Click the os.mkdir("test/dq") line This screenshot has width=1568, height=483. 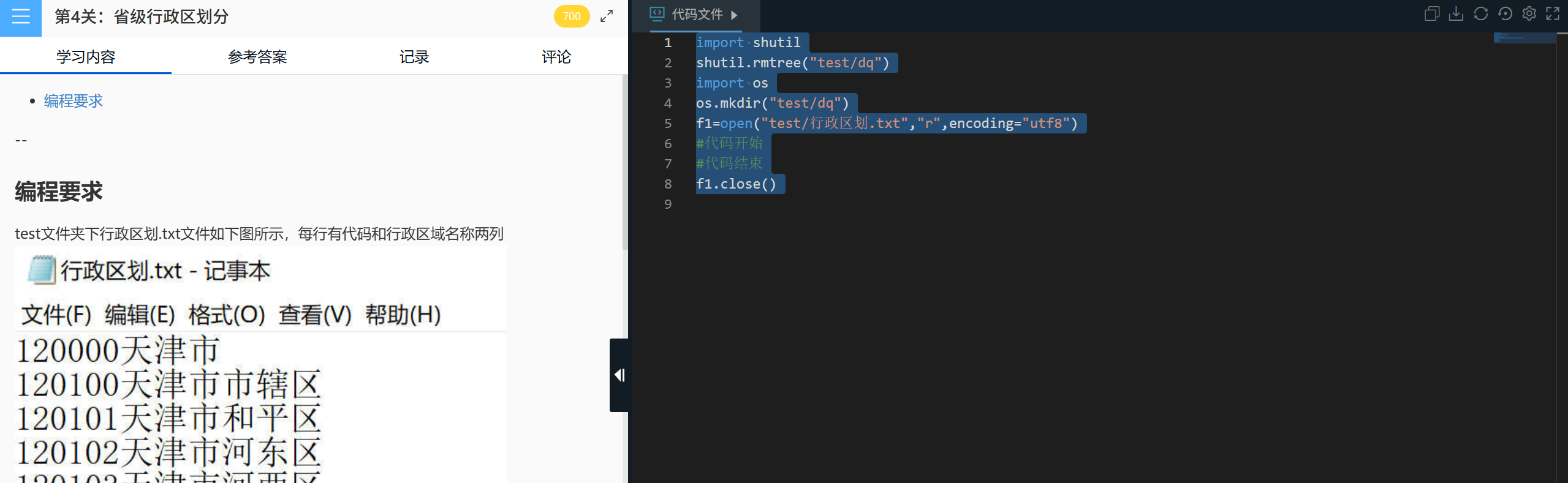[772, 103]
